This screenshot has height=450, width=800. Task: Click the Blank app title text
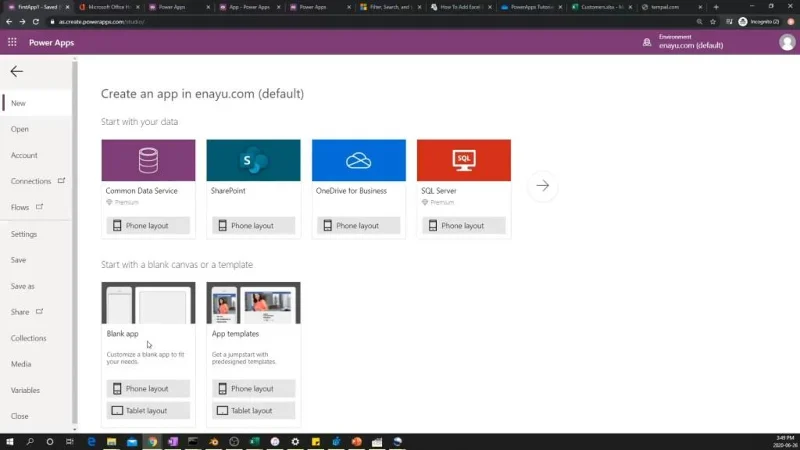coord(122,334)
